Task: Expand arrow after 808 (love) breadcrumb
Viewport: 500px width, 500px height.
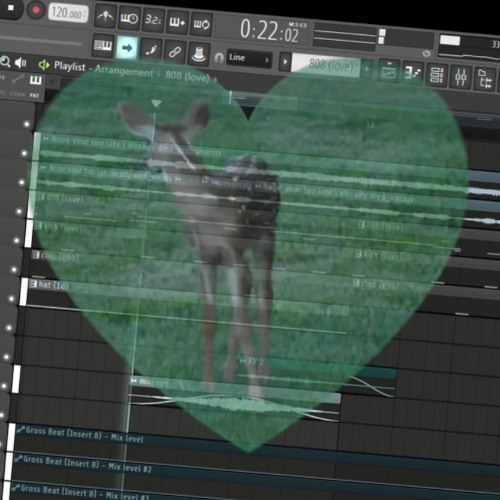Action: point(215,79)
